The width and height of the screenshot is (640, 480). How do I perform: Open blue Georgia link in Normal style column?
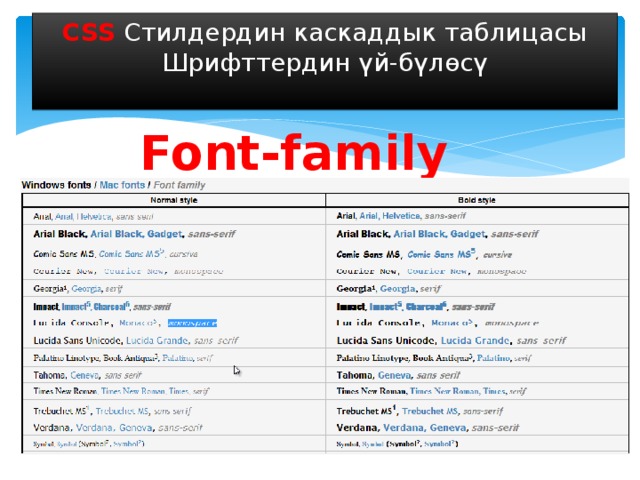(x=86, y=289)
